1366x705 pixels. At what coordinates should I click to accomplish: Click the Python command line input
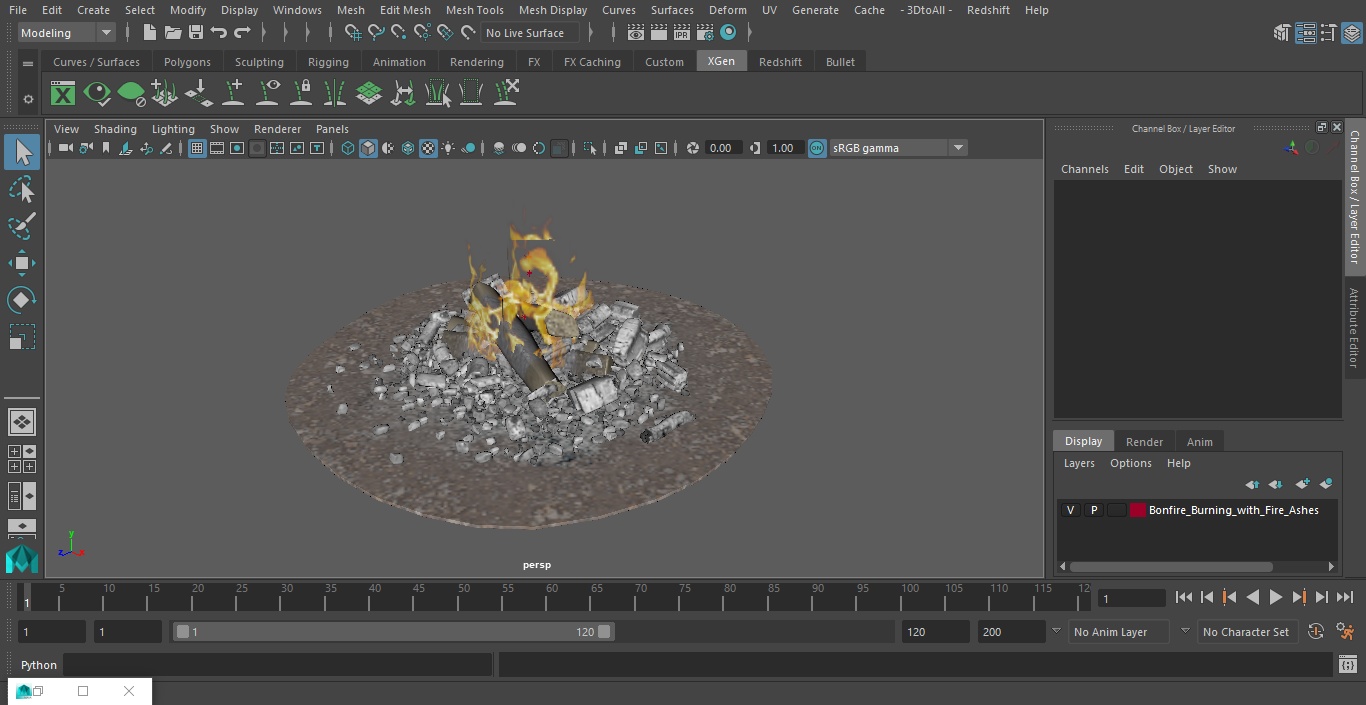(277, 665)
